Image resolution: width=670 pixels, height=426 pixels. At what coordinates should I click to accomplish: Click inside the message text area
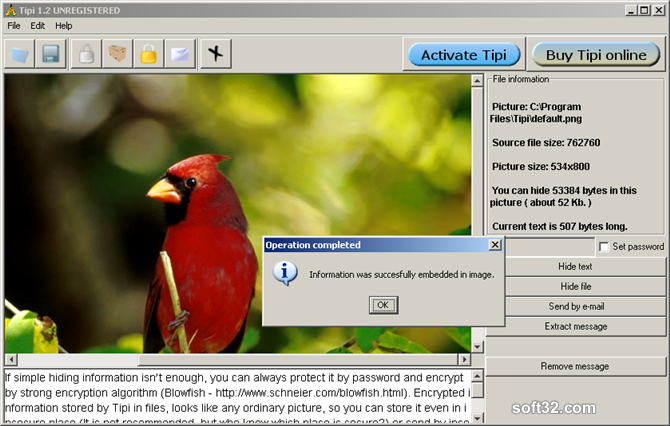pyautogui.click(x=238, y=397)
